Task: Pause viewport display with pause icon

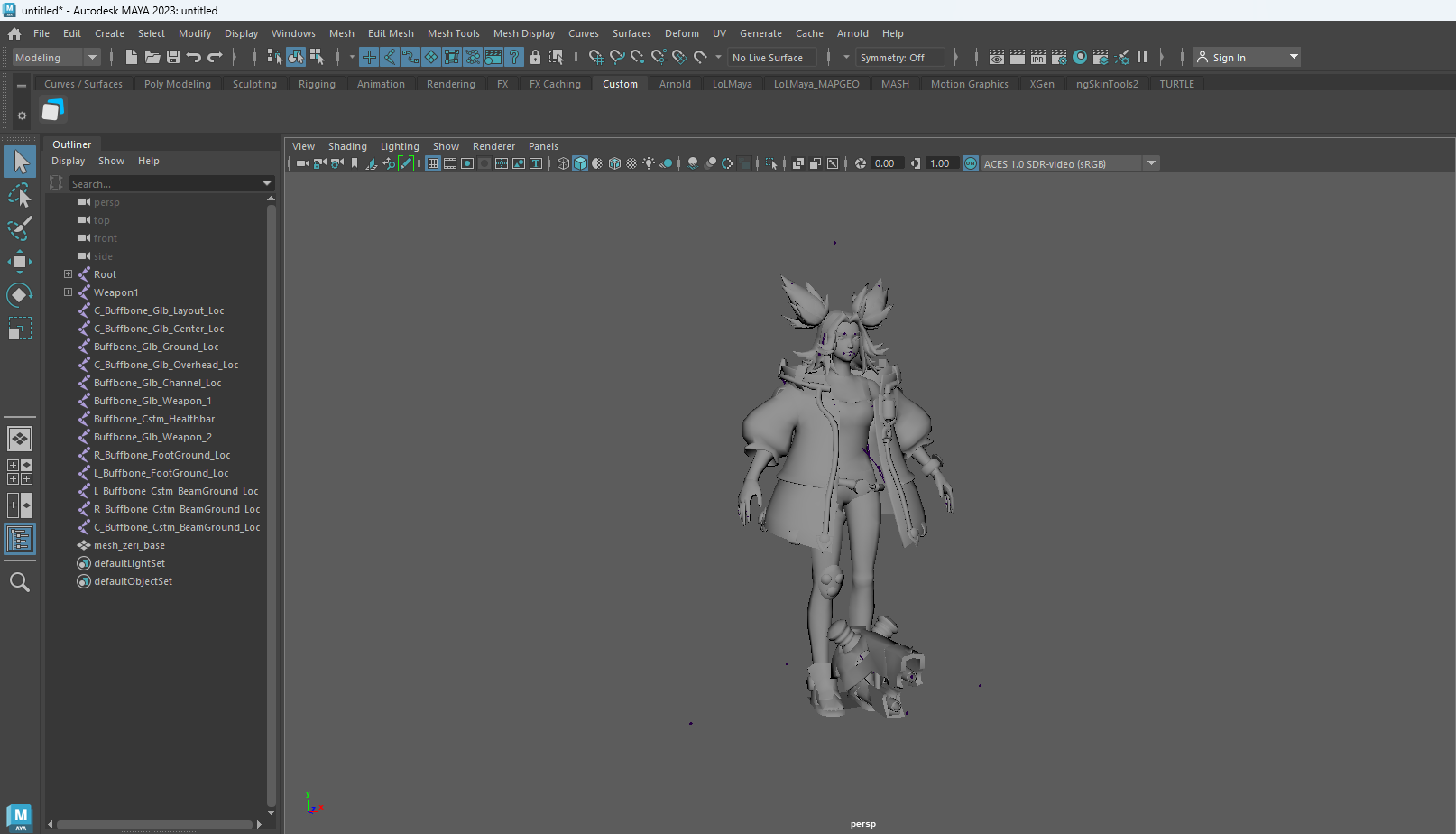Action: pyautogui.click(x=1142, y=57)
